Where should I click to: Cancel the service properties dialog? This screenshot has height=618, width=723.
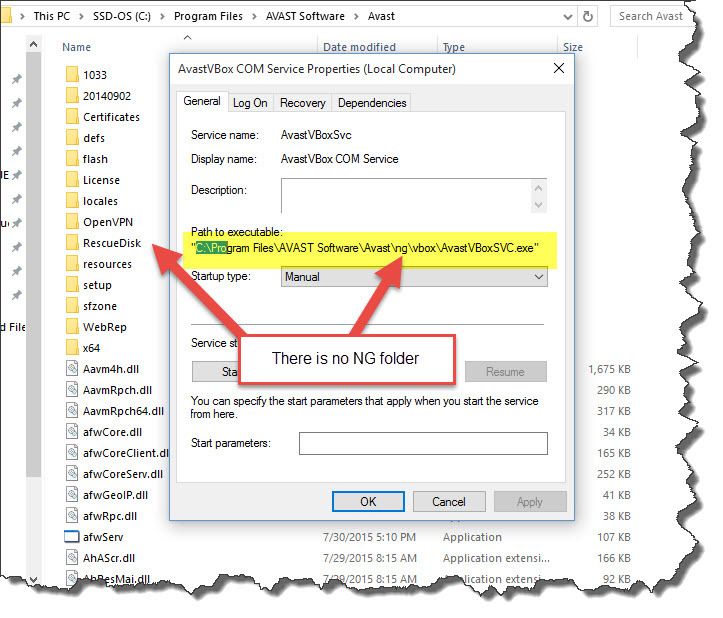449,501
